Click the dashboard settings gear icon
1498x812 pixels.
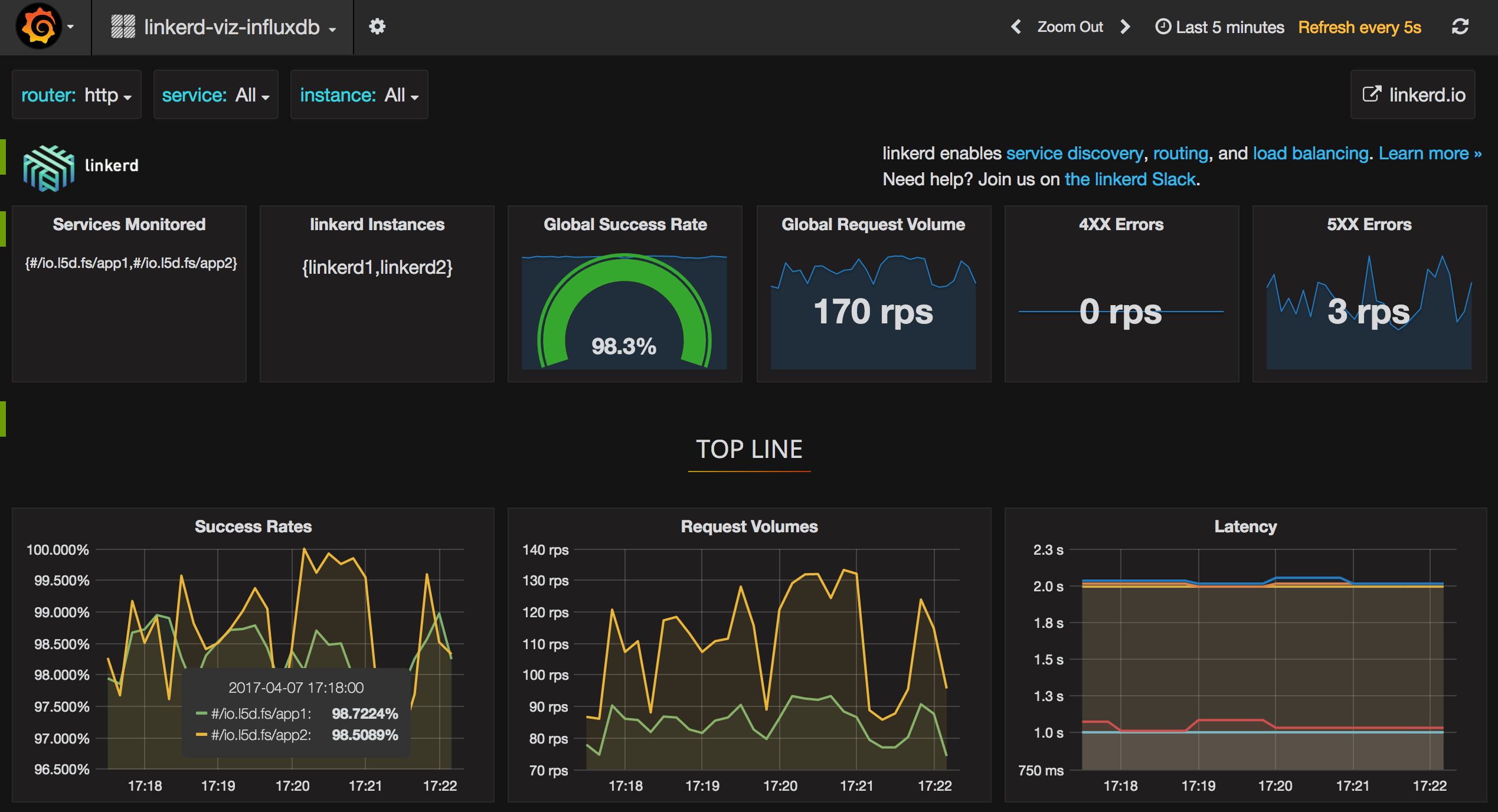(x=377, y=27)
